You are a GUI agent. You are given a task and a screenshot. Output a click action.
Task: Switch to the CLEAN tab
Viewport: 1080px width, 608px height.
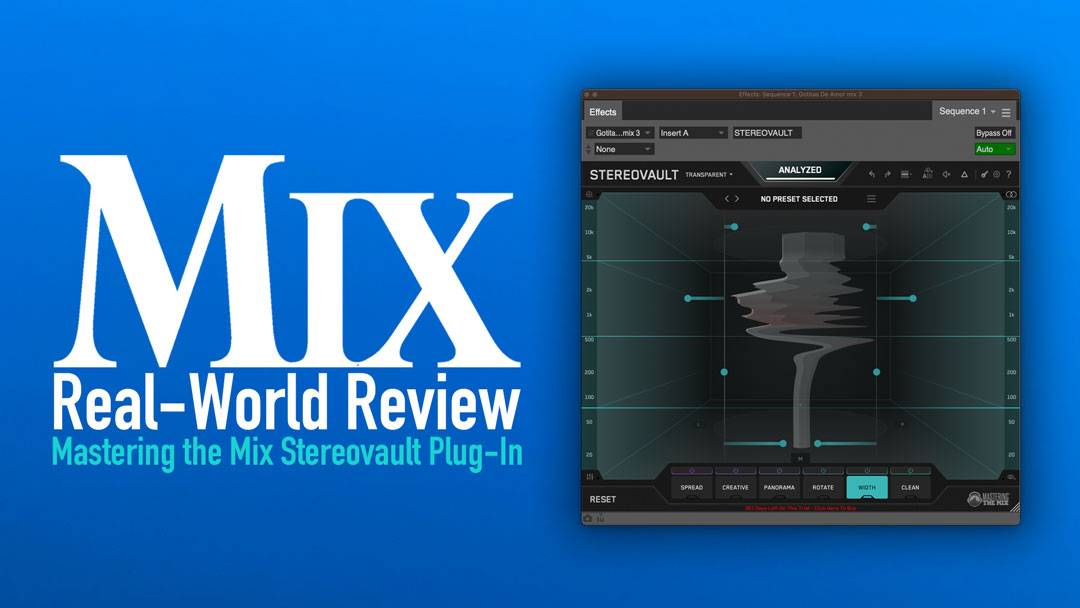(x=910, y=488)
